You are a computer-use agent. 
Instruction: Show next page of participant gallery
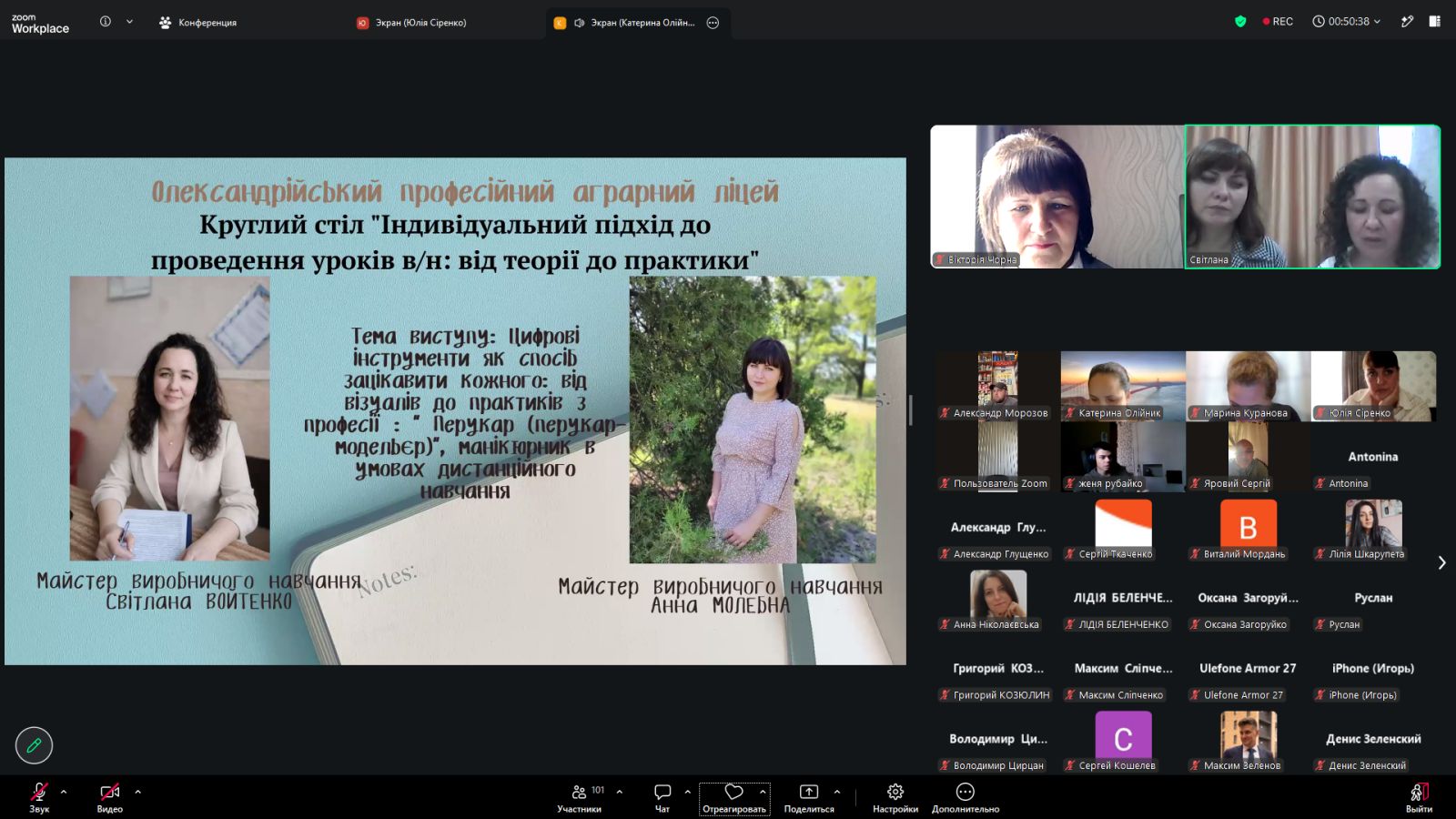[1441, 562]
